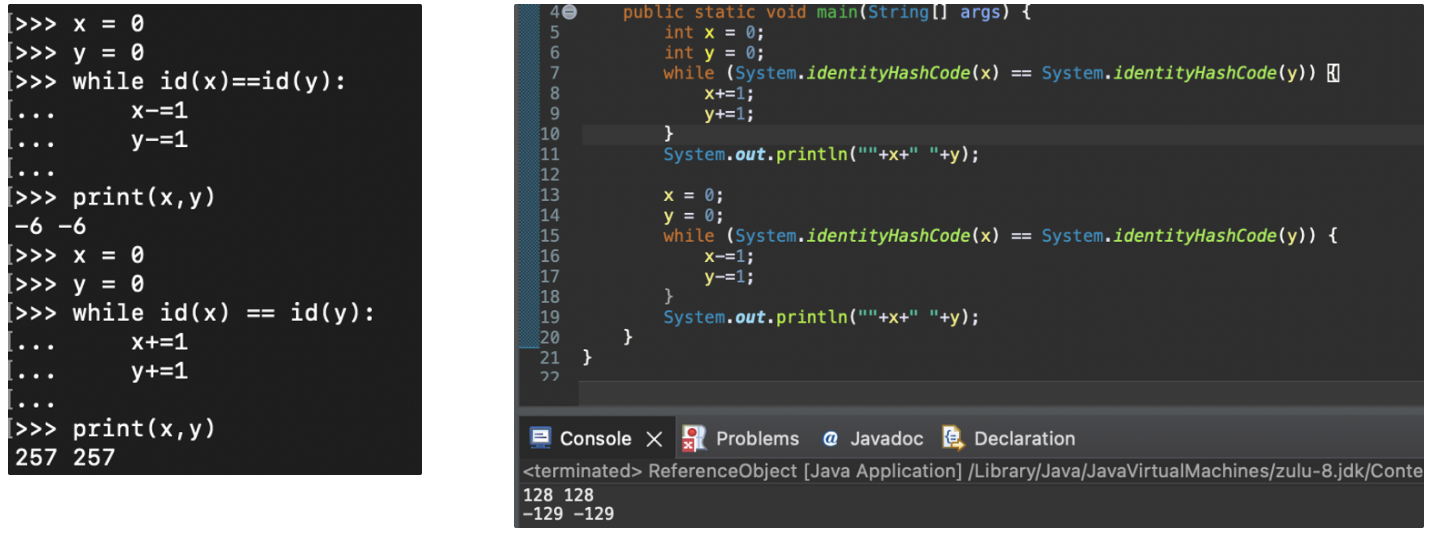
Task: Click line number 19 in the gutter
Action: pos(550,317)
